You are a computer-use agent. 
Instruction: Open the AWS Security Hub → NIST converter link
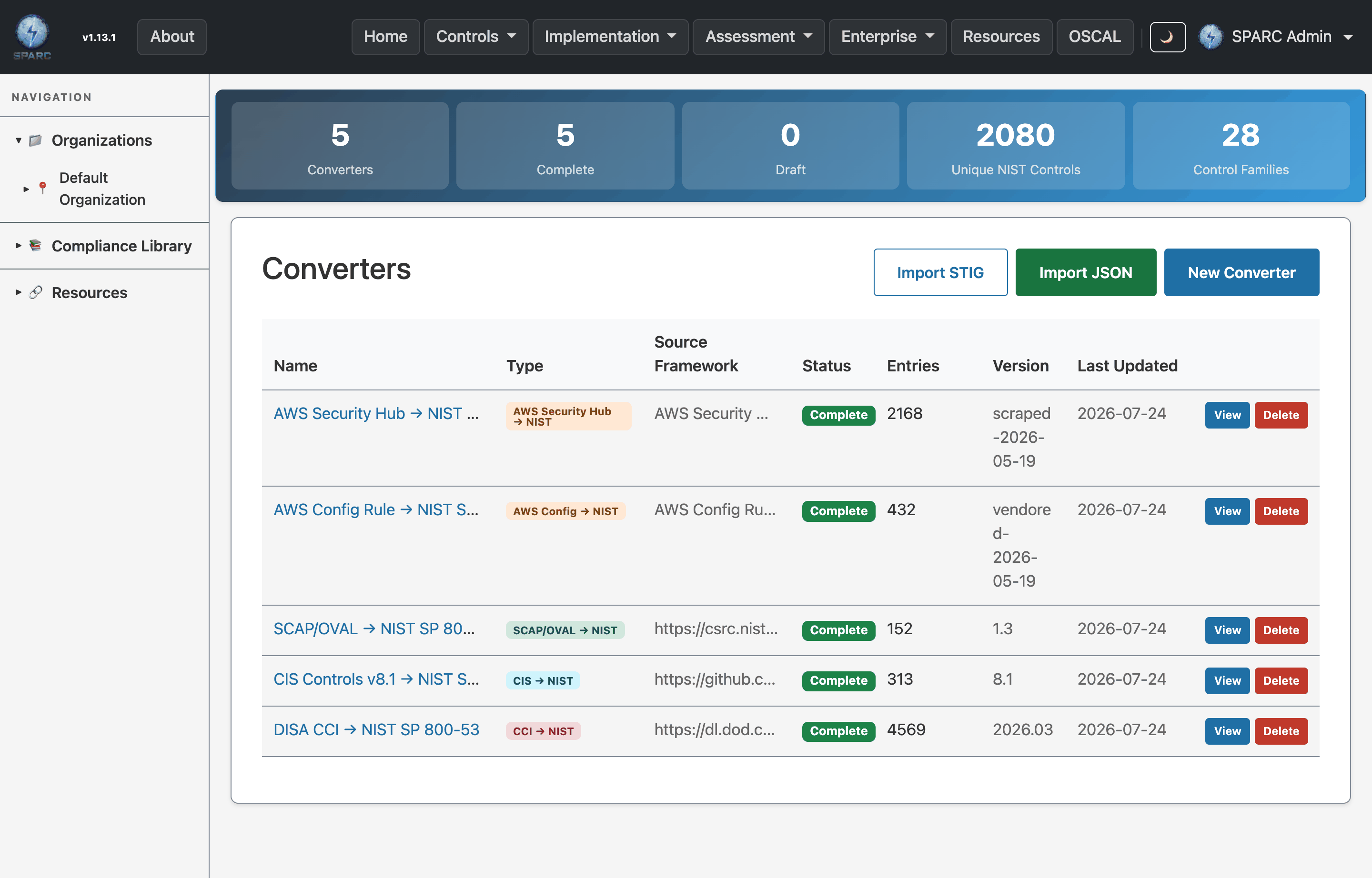point(376,413)
